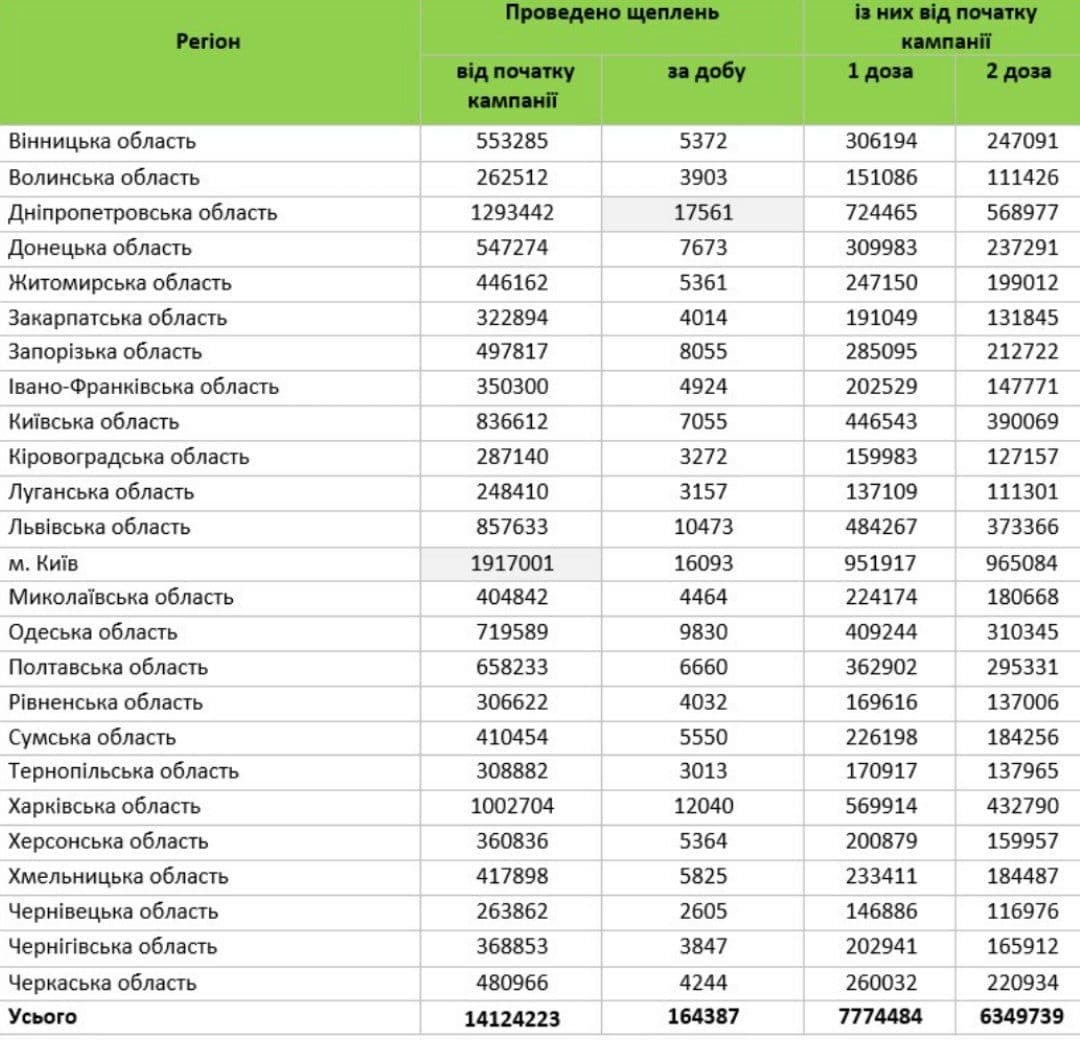Select the highlighted 1917001 cell for м. Київ
Image resolution: width=1080 pixels, height=1053 pixels.
tap(511, 563)
